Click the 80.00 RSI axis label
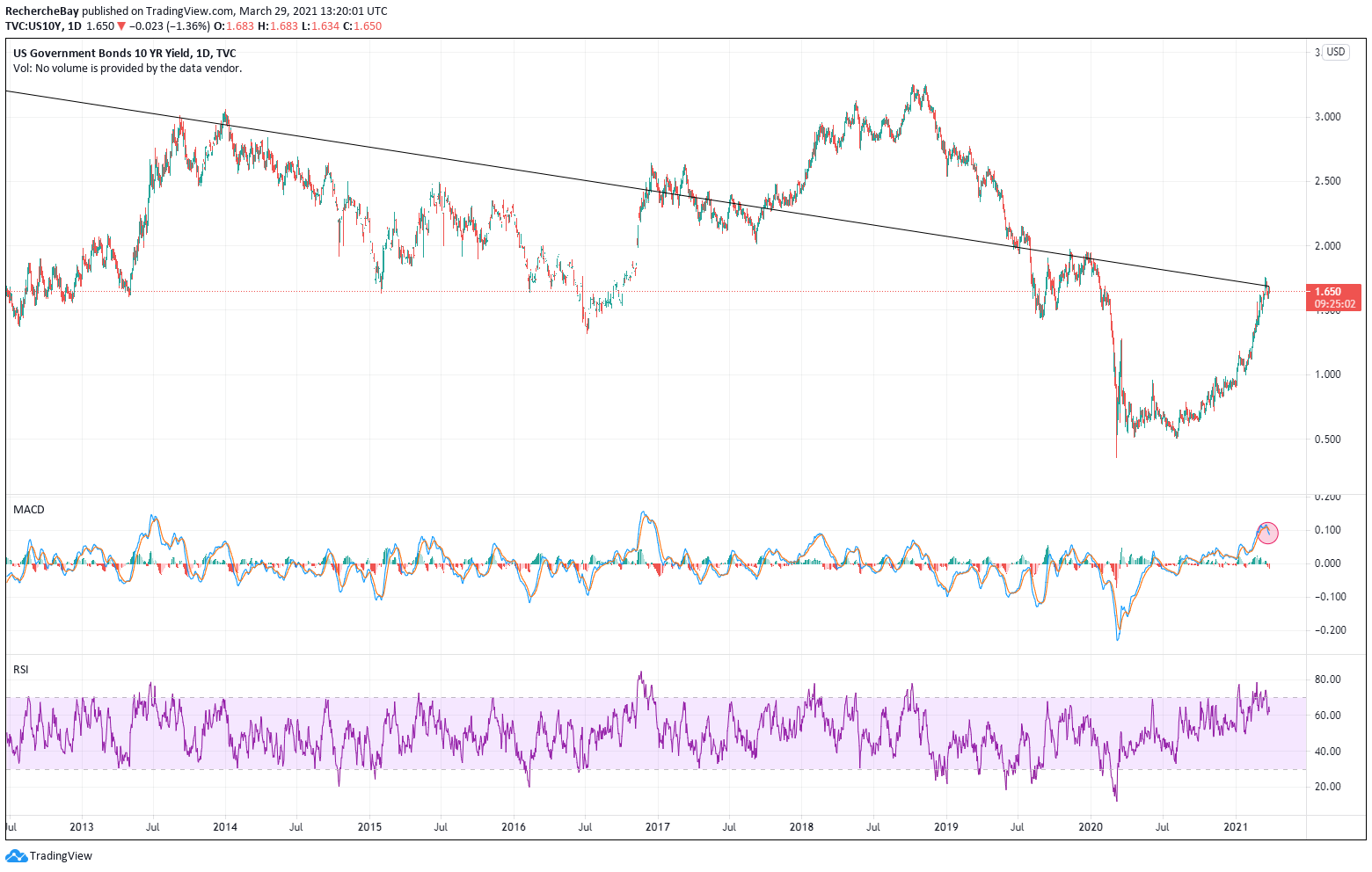This screenshot has height=872, width=1372. point(1327,679)
